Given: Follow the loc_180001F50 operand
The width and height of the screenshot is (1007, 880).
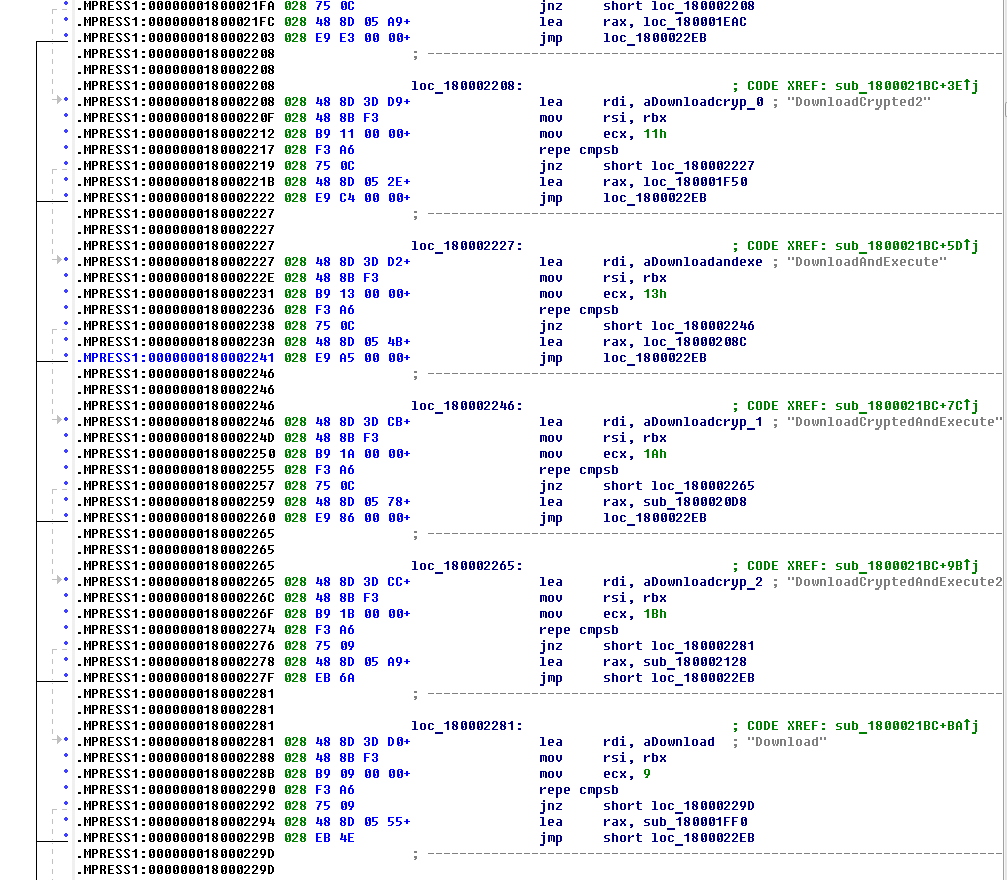Looking at the screenshot, I should click(695, 182).
